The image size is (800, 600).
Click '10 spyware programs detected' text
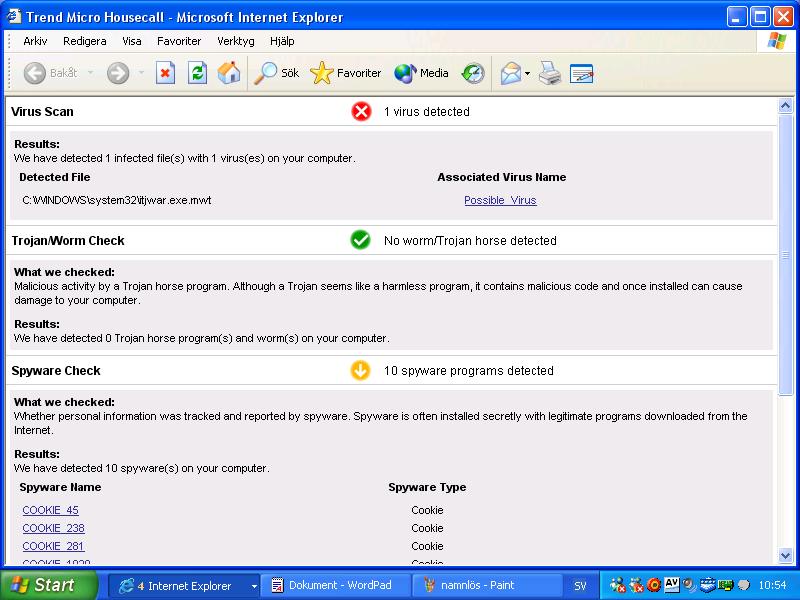tap(468, 371)
